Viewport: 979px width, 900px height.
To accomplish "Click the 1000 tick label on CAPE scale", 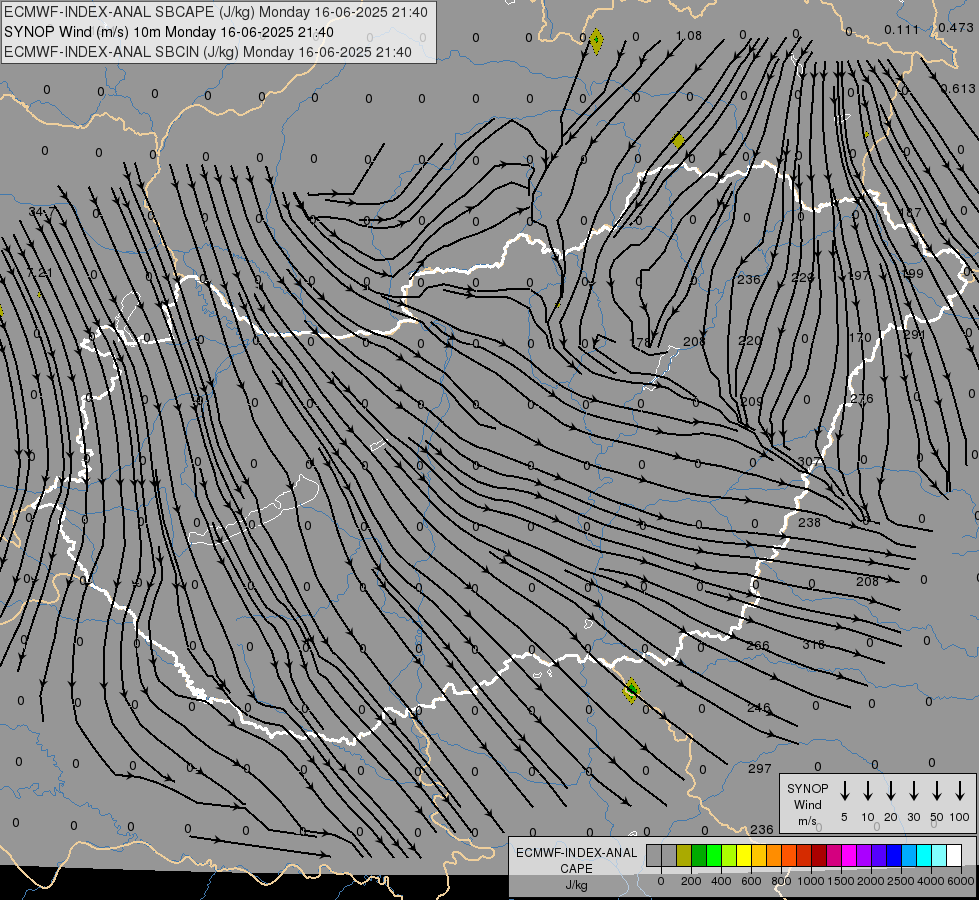I will point(810,881).
